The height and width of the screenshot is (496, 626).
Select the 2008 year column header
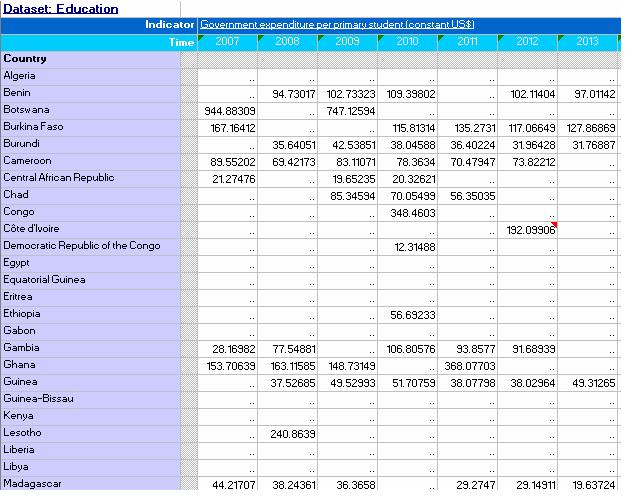click(287, 42)
